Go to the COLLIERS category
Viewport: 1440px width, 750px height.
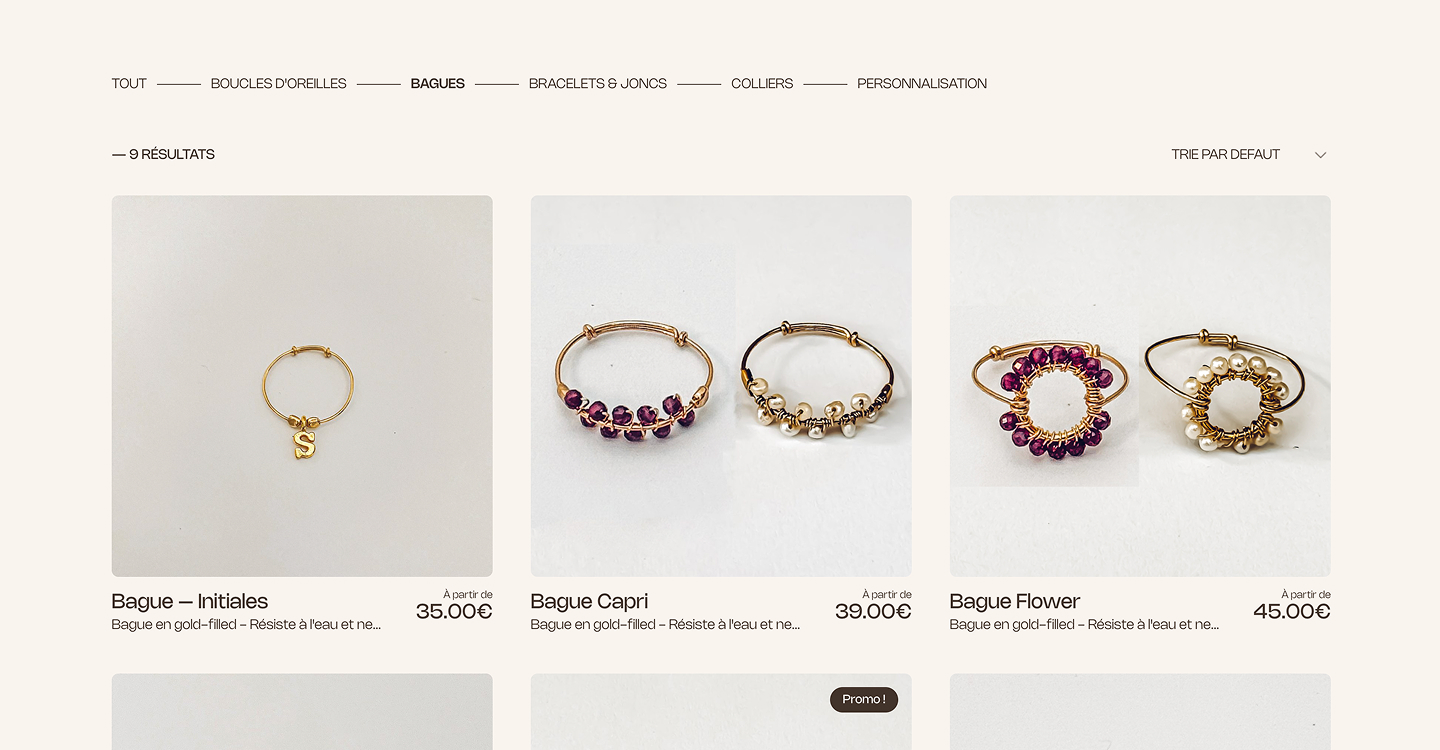[x=762, y=84]
